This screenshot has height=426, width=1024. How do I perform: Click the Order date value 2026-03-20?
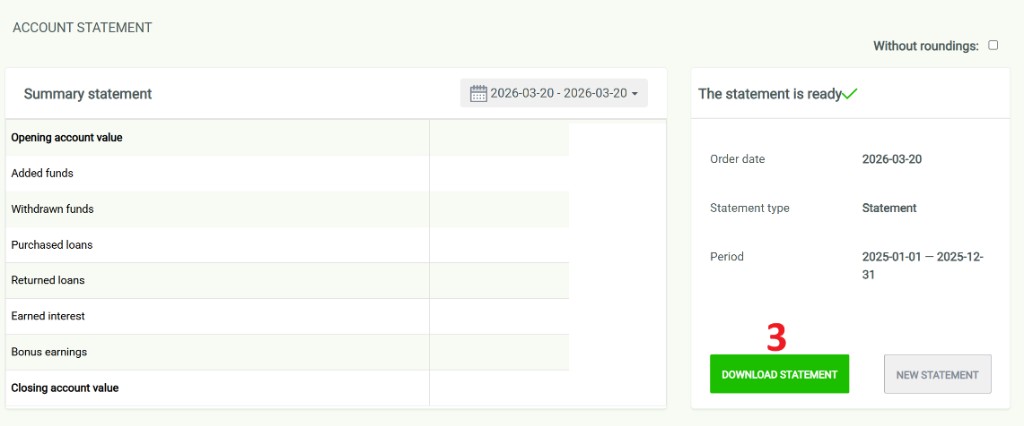click(x=895, y=159)
